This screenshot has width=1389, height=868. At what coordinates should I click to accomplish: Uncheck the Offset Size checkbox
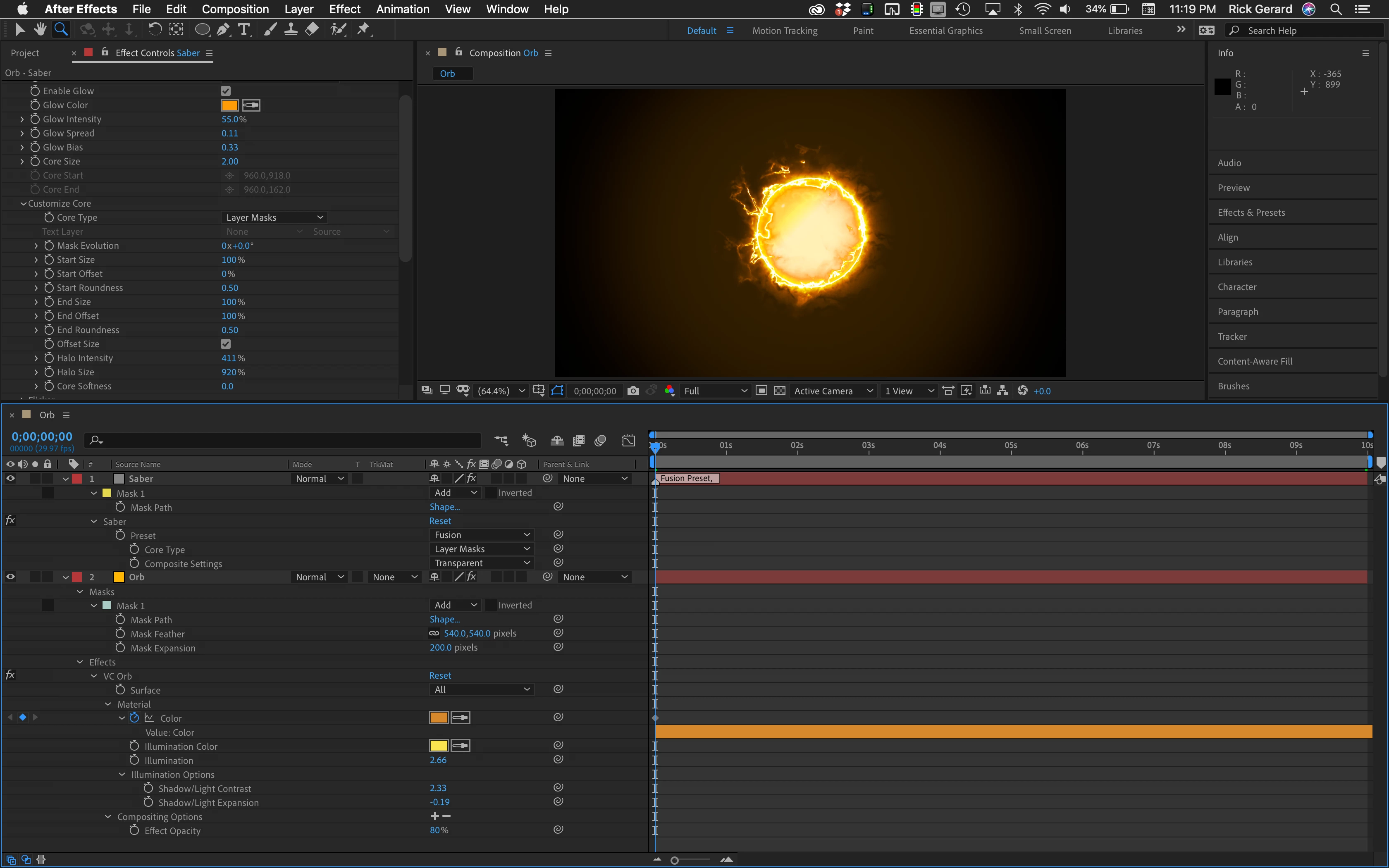point(226,344)
